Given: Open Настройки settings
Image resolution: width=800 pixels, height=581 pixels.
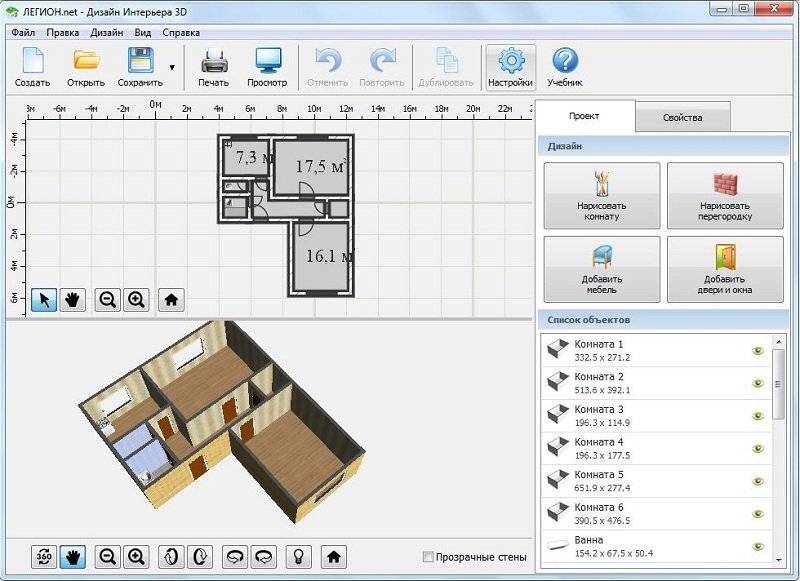Looking at the screenshot, I should coord(511,67).
